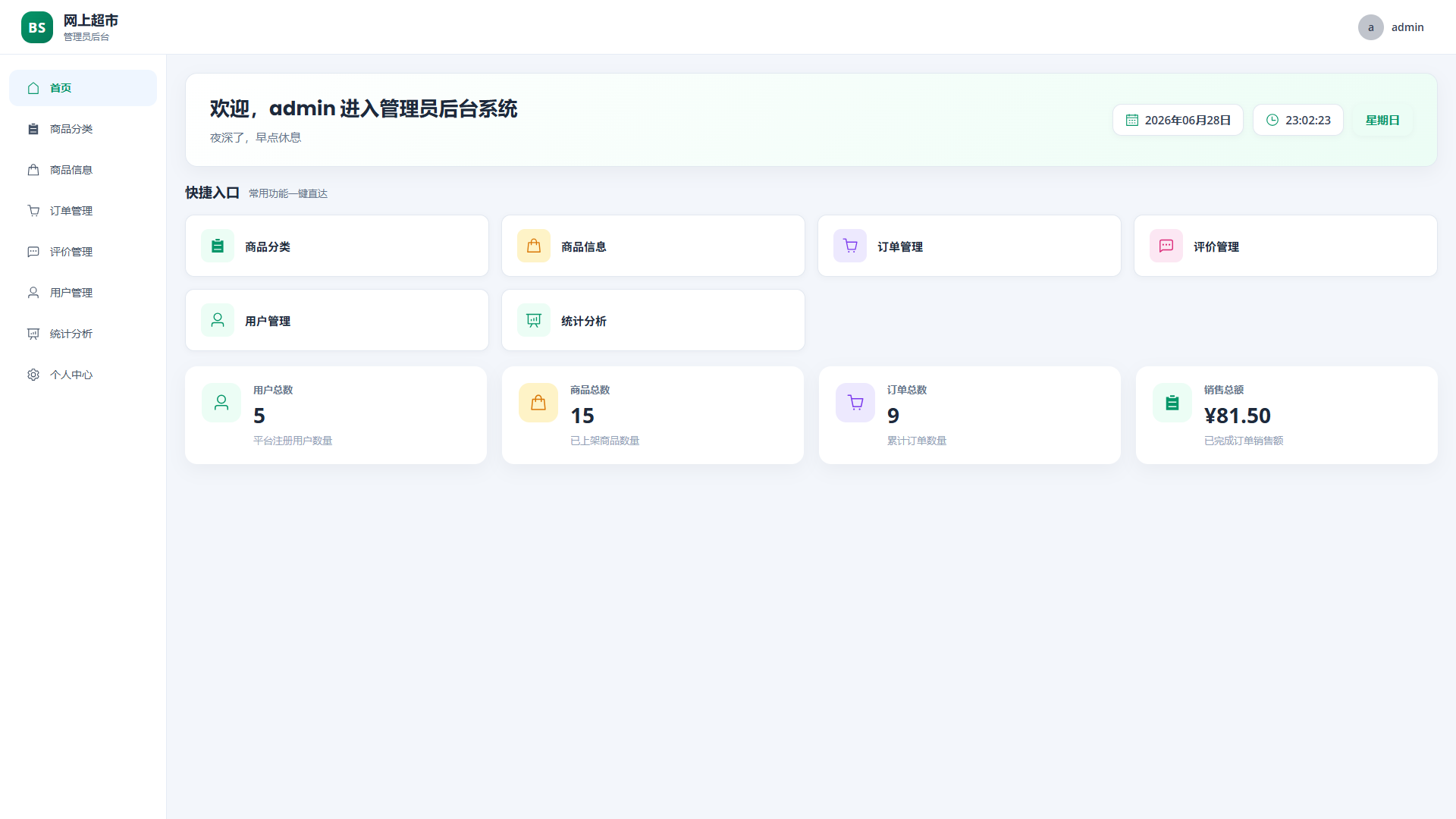Click the orange bag icon in 商品信息 shortcut card
This screenshot has height=819, width=1456.
(534, 246)
